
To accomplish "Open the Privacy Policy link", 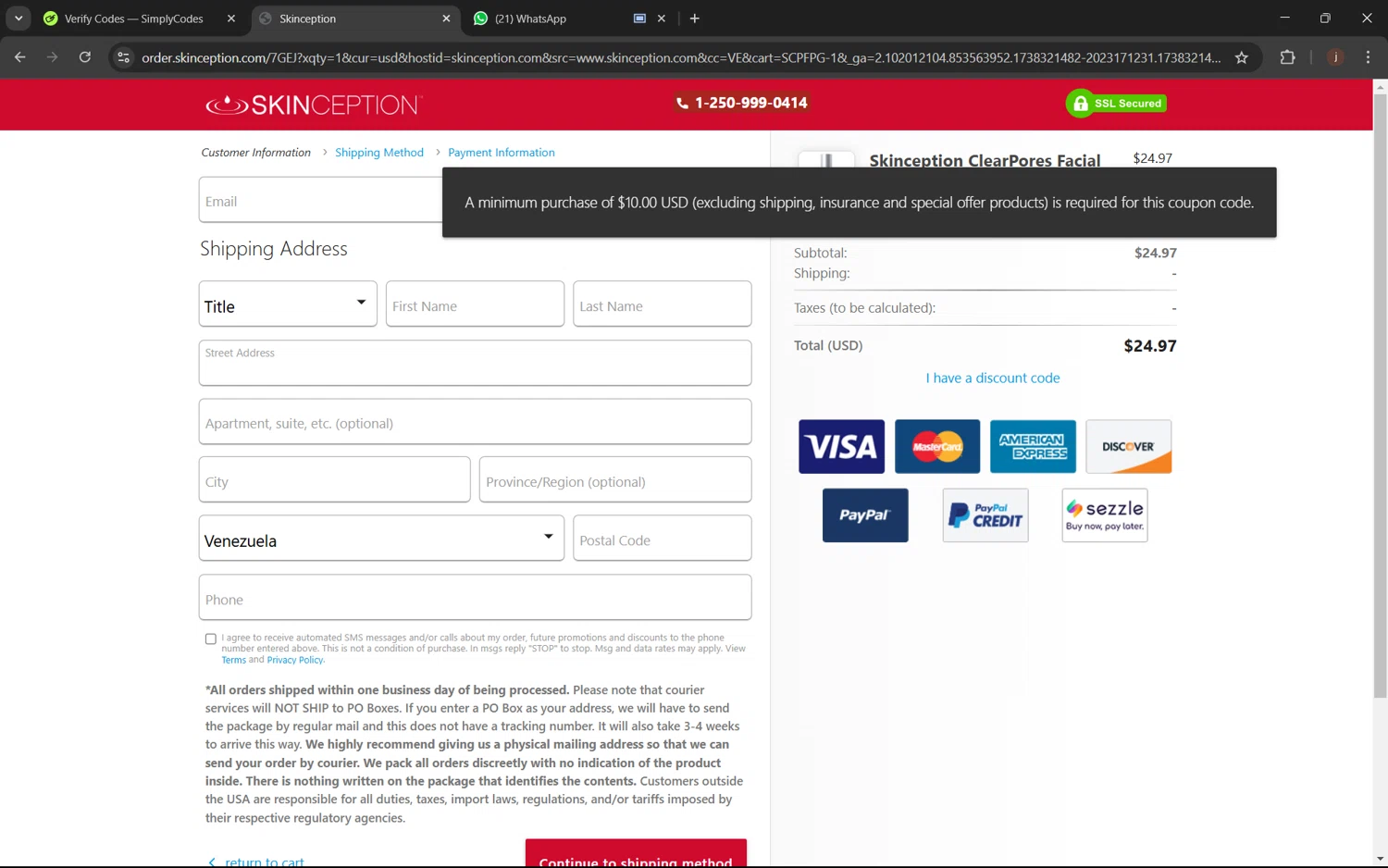I will [295, 660].
